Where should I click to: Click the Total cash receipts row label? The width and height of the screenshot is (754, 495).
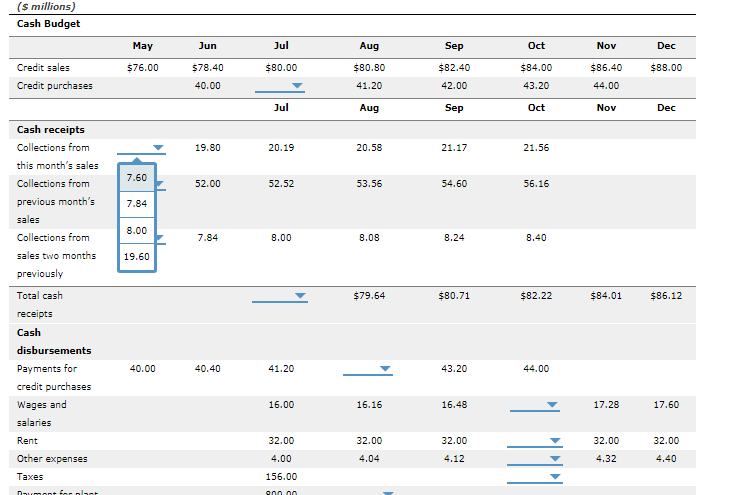point(39,305)
